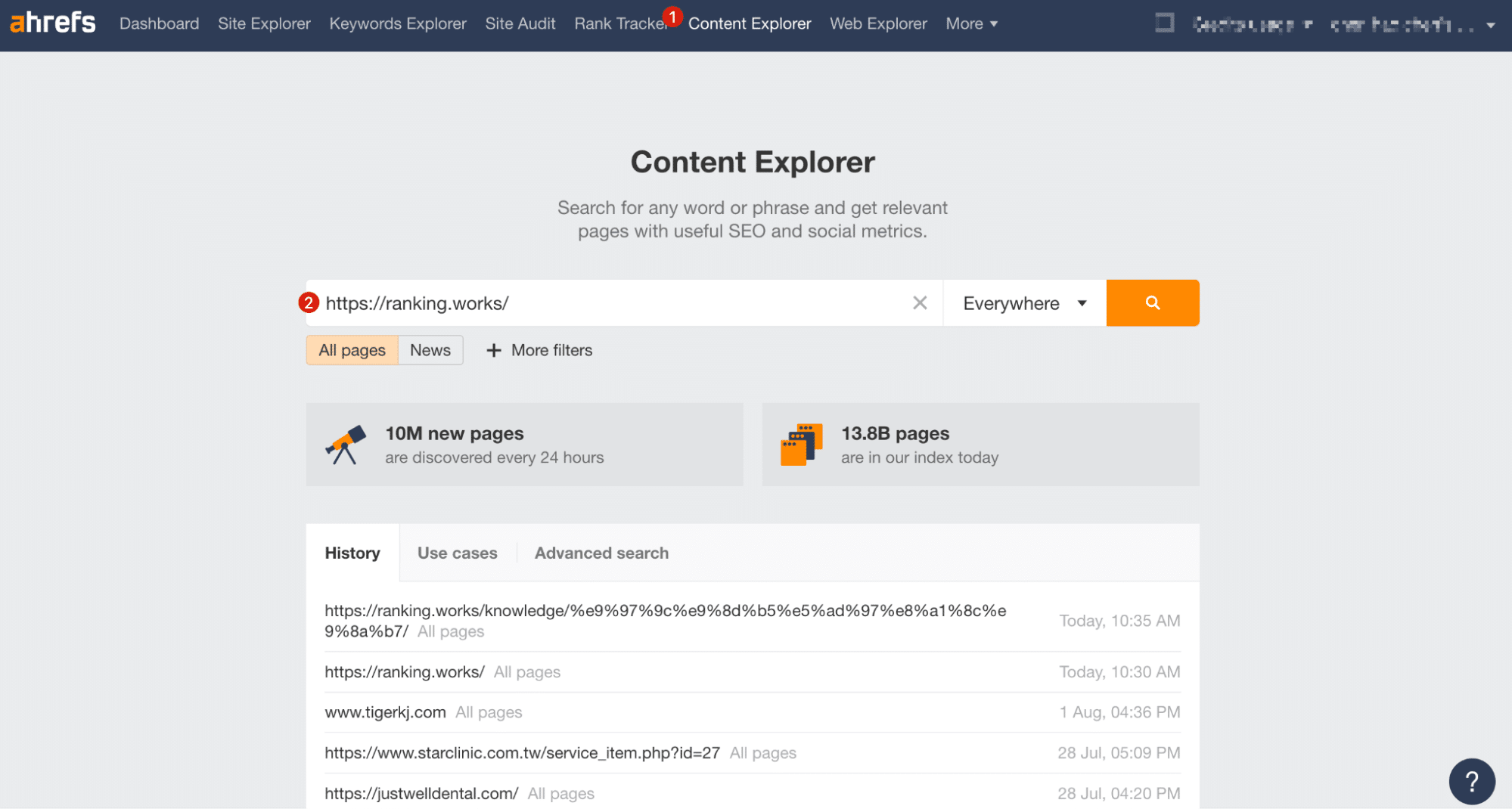The width and height of the screenshot is (1512, 809).
Task: Expand the Everywhere search scope dropdown
Action: (1024, 304)
